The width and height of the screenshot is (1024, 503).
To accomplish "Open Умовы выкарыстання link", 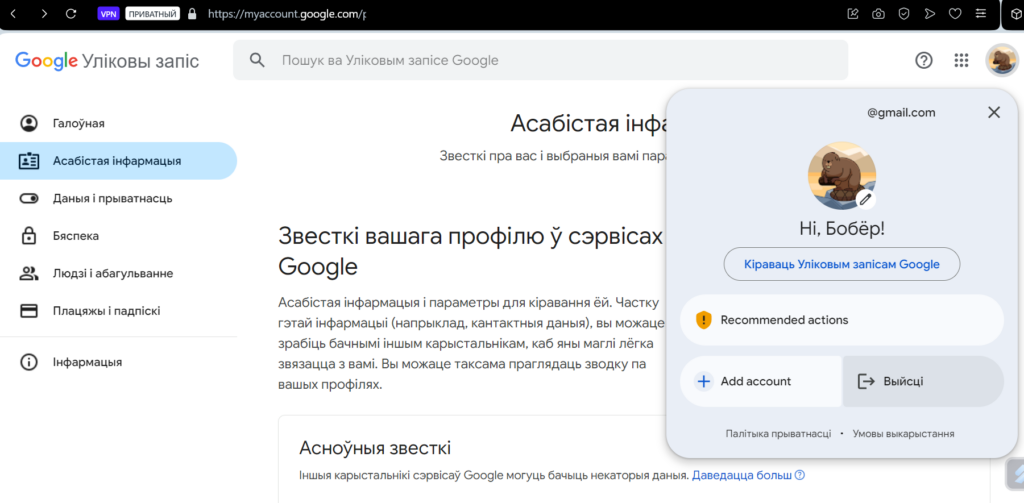I will coord(904,434).
